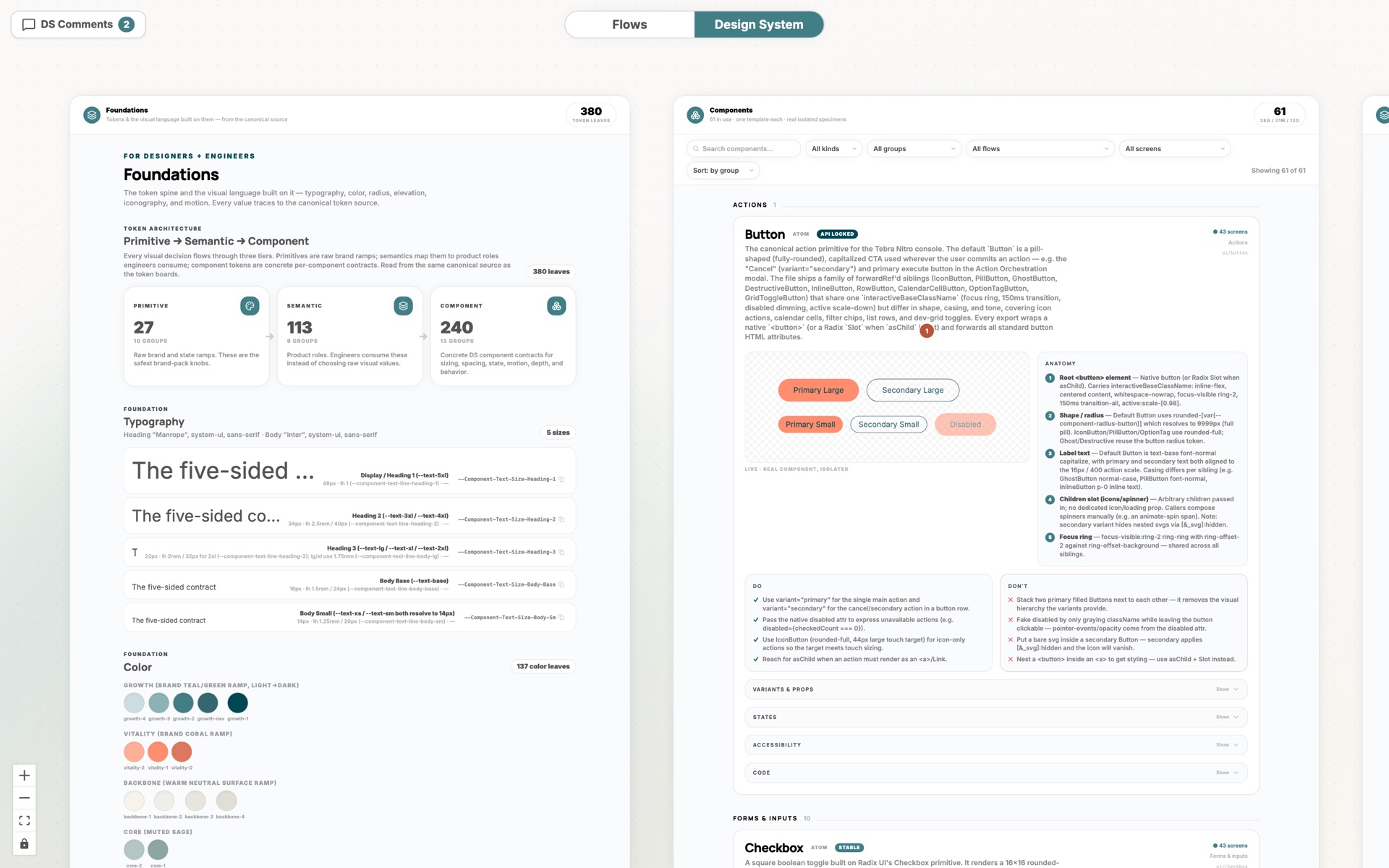This screenshot has width=1389, height=868.
Task: Click the palette icon on Primitive card
Action: click(250, 306)
